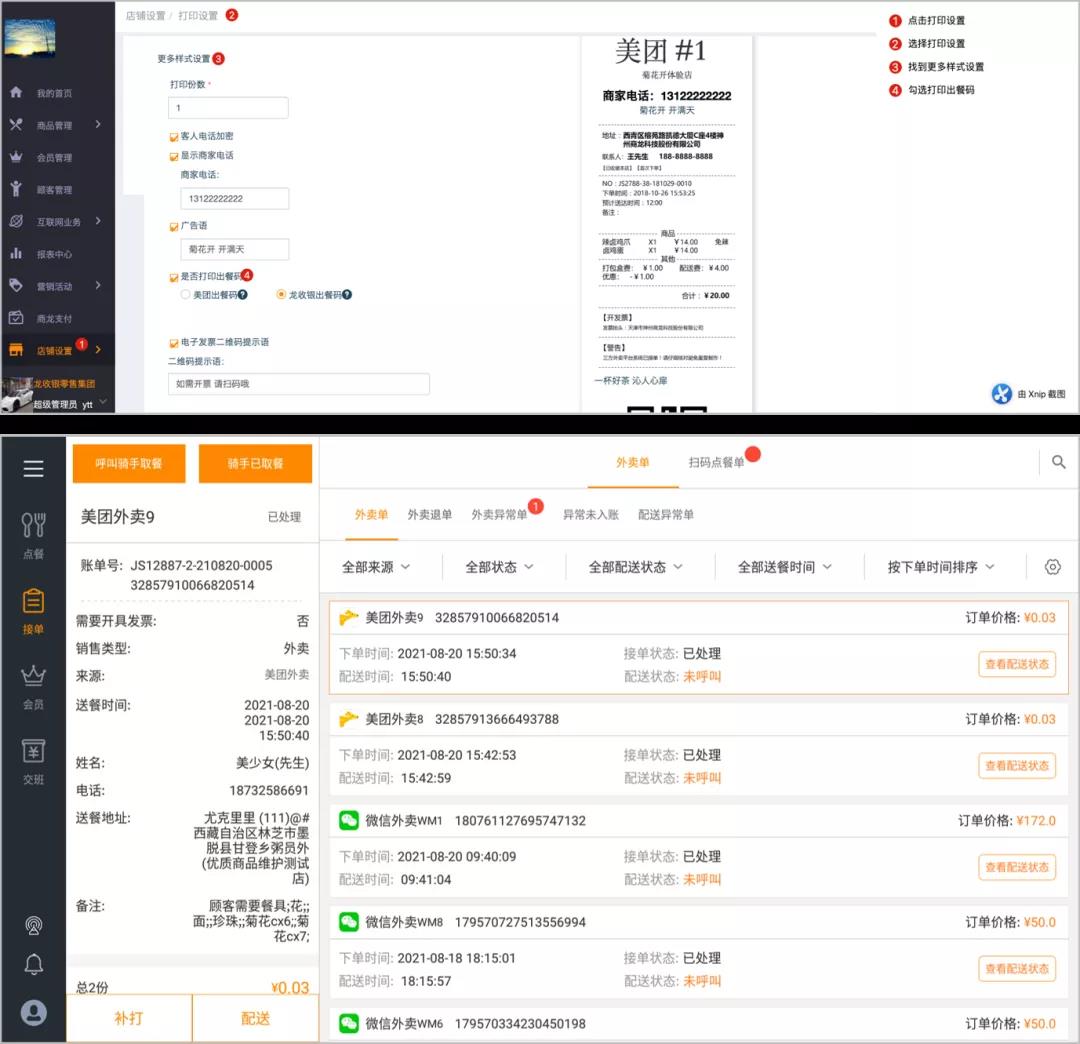Expand 商品管理 submenu arrow

(x=98, y=124)
